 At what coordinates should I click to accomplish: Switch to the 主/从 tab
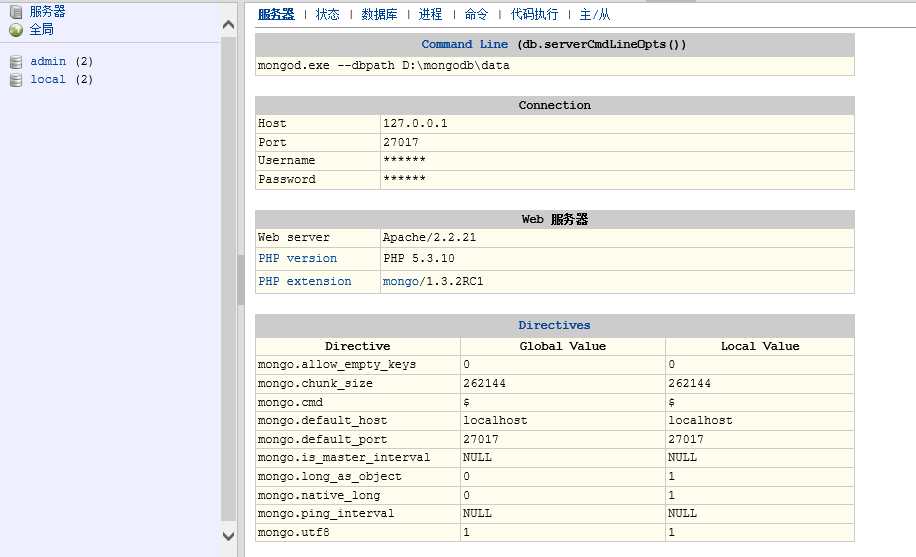point(595,15)
